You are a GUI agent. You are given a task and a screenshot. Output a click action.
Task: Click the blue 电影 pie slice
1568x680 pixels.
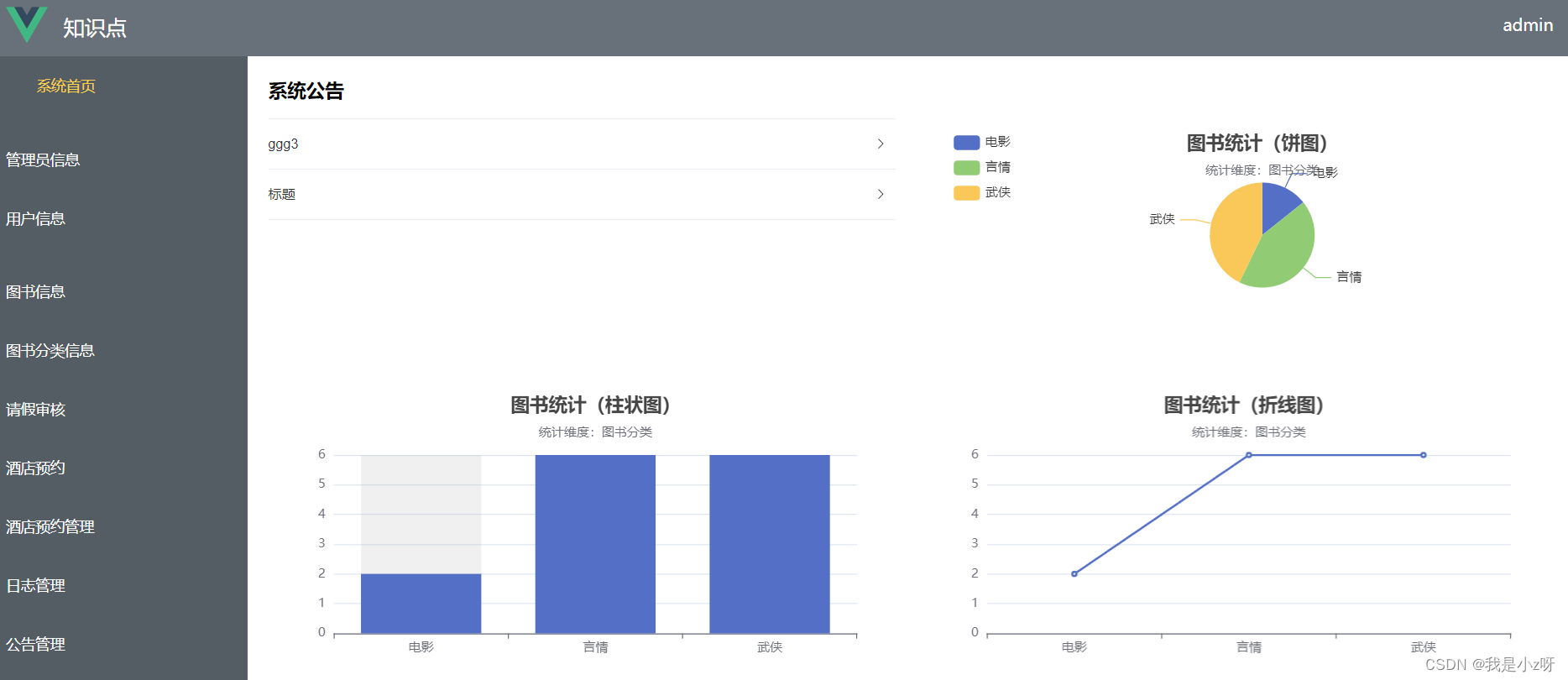pos(1276,202)
